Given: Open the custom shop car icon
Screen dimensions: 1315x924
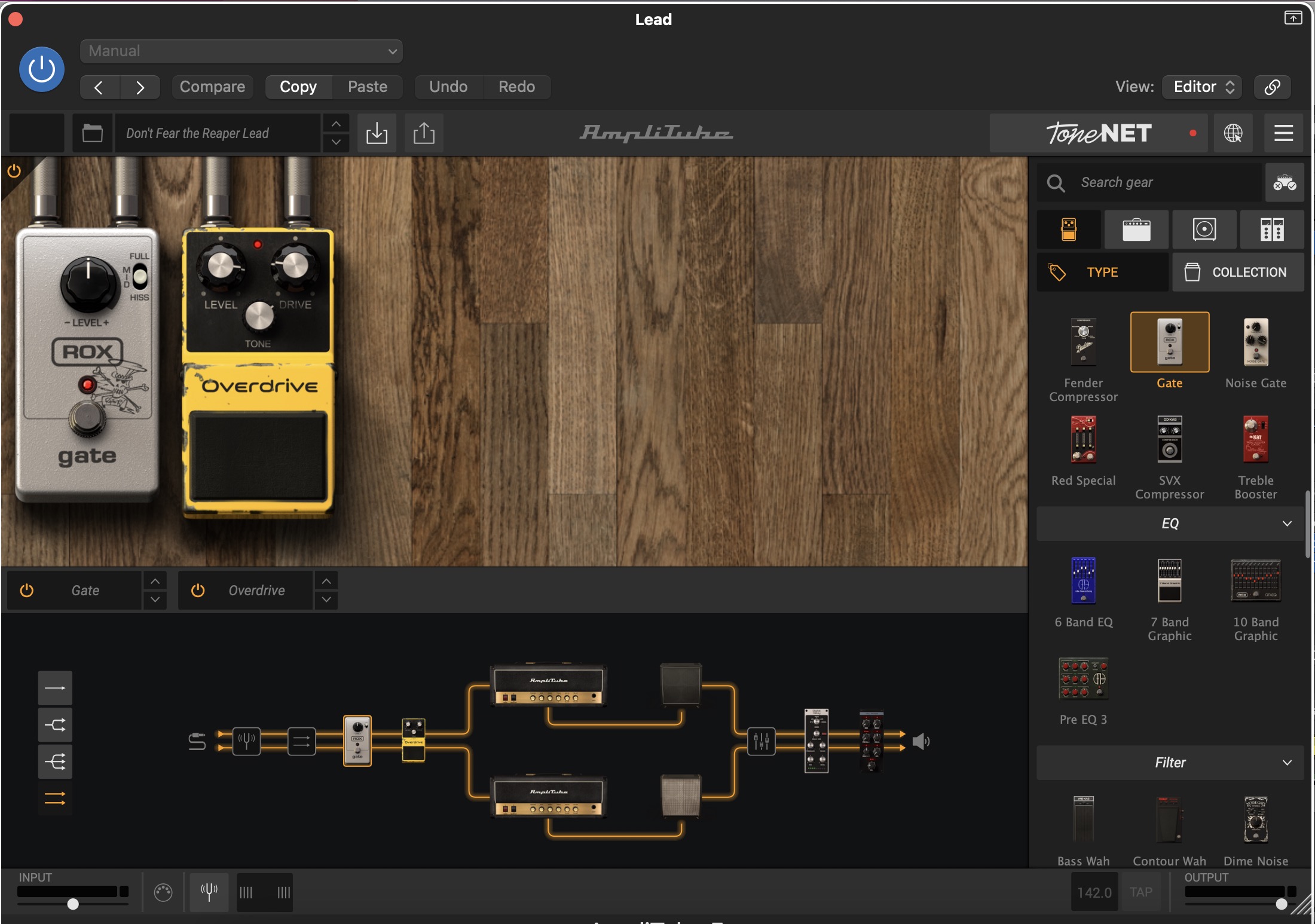Looking at the screenshot, I should pyautogui.click(x=1284, y=182).
